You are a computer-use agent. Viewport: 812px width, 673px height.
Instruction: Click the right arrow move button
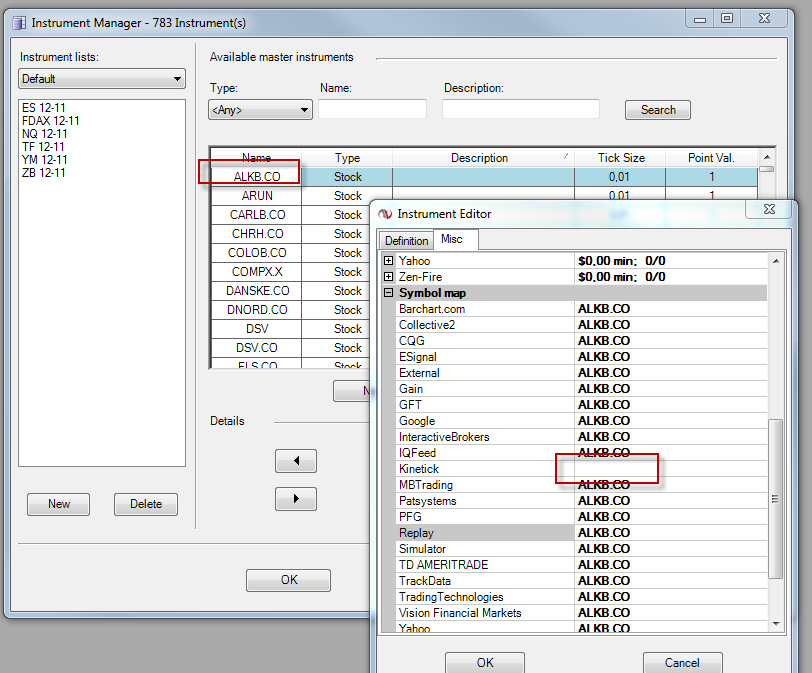coord(296,499)
